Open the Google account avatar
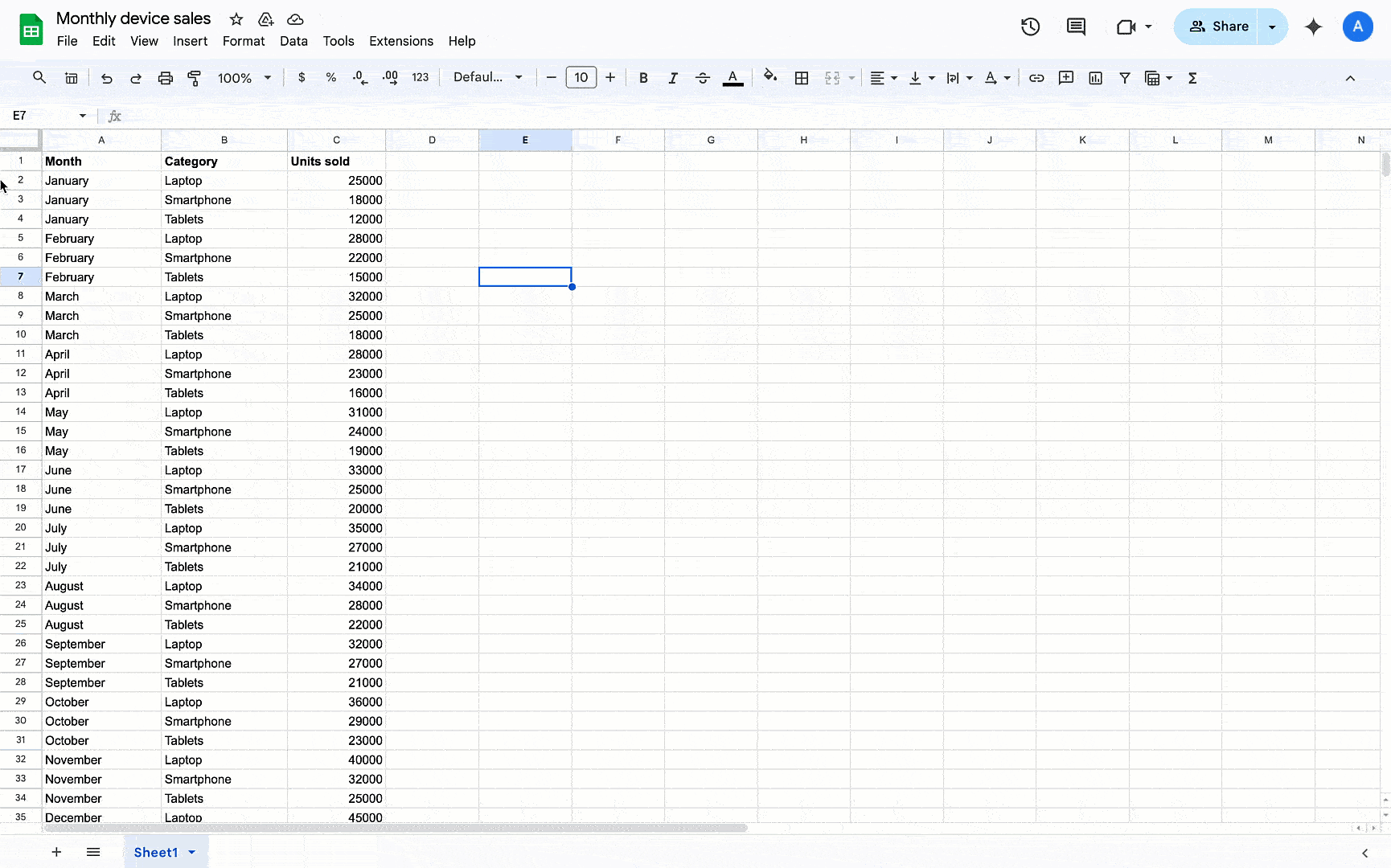This screenshot has width=1391, height=868. click(1357, 27)
